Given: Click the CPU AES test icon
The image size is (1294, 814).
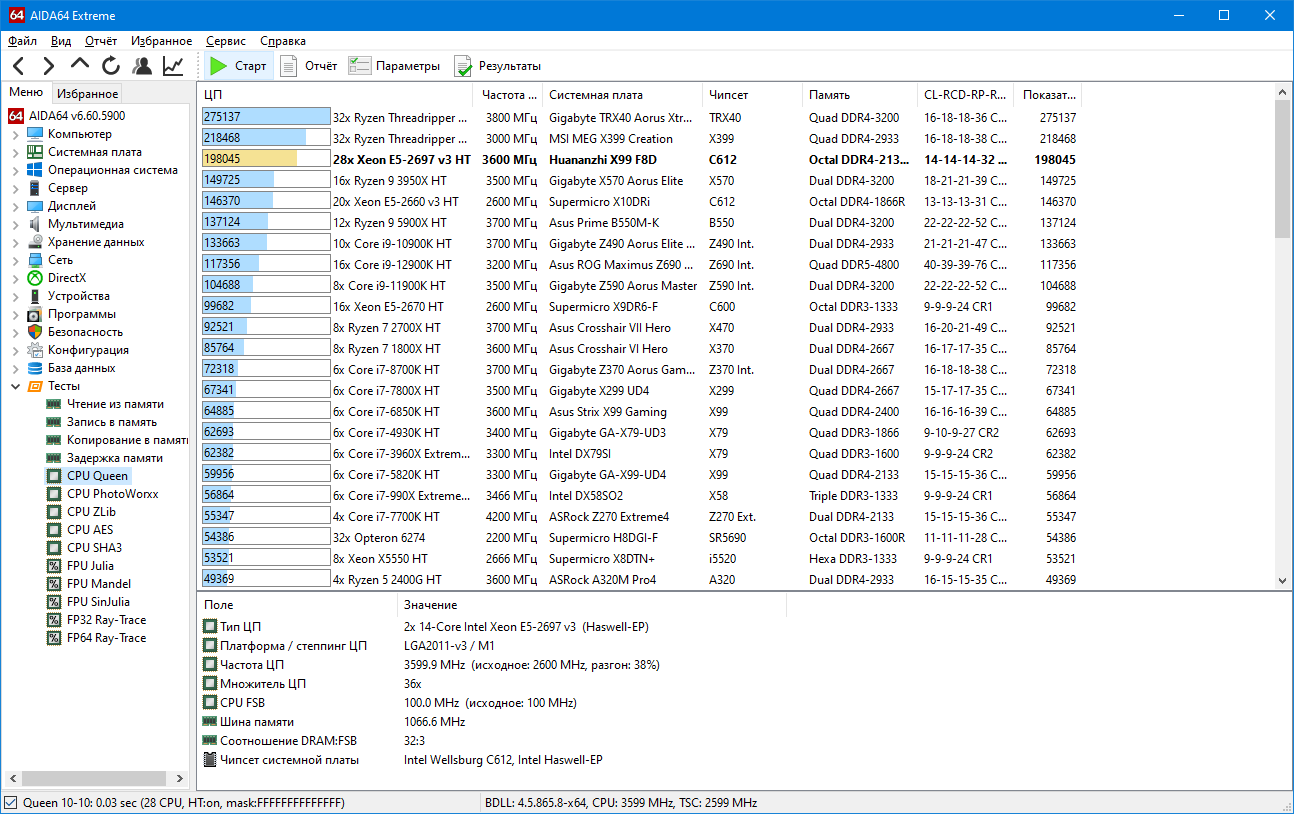Looking at the screenshot, I should (54, 530).
